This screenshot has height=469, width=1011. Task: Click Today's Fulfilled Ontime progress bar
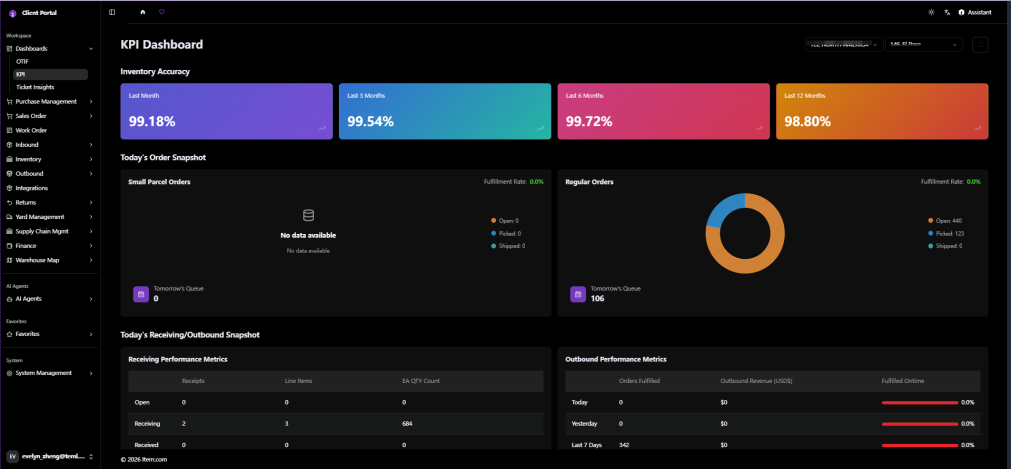920,403
